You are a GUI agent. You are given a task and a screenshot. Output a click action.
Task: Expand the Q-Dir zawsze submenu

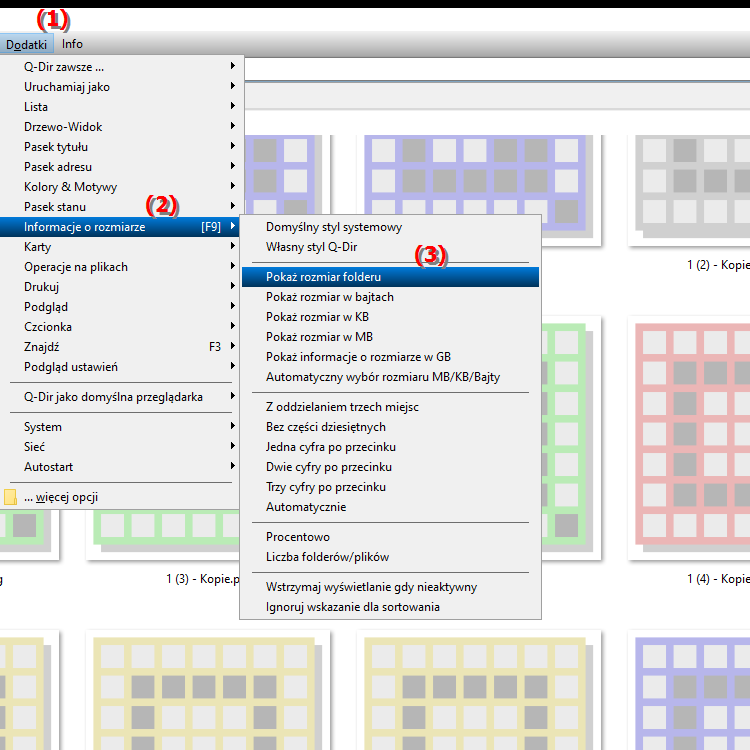tap(122, 66)
